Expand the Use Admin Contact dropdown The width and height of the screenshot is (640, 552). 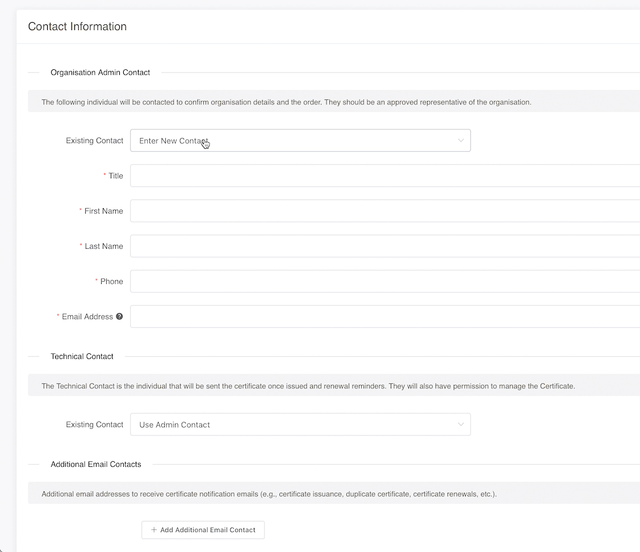click(300, 425)
